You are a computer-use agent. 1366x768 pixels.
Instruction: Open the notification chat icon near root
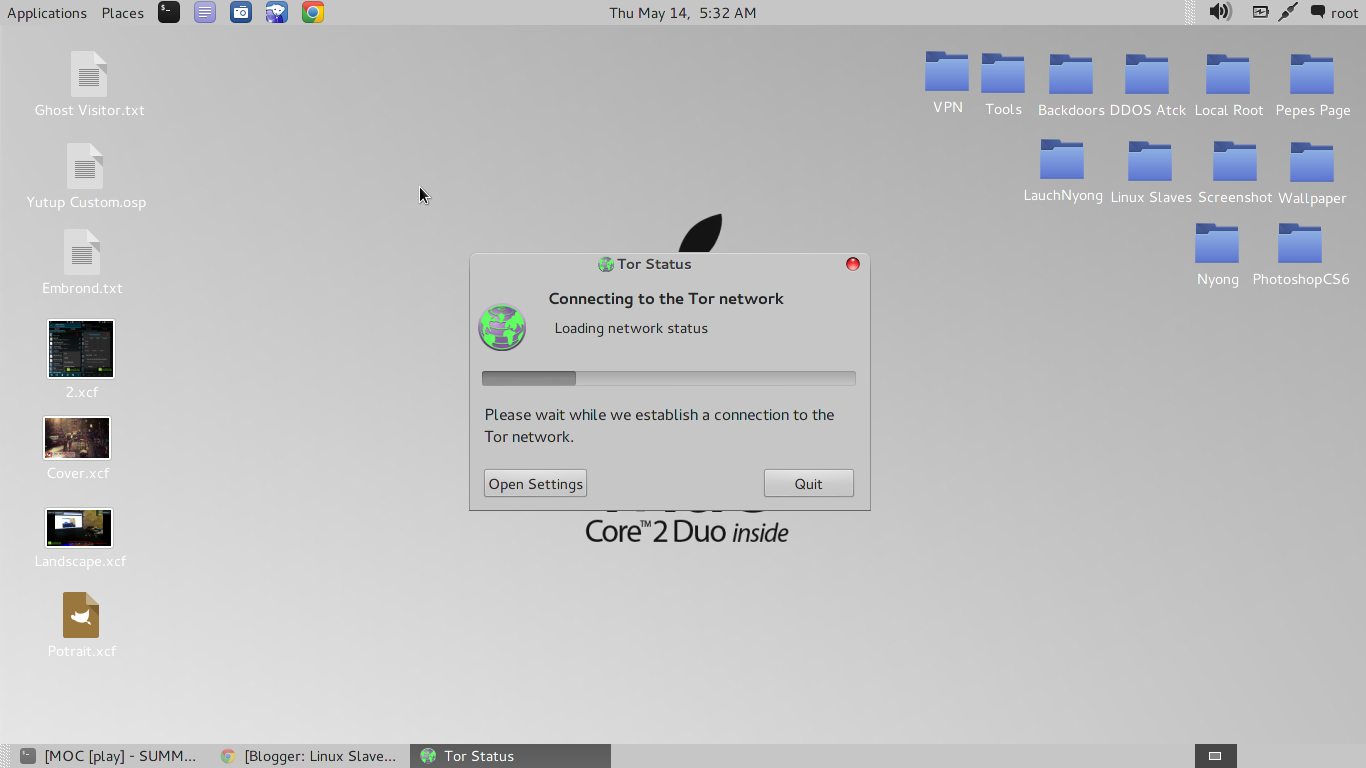click(x=1315, y=12)
